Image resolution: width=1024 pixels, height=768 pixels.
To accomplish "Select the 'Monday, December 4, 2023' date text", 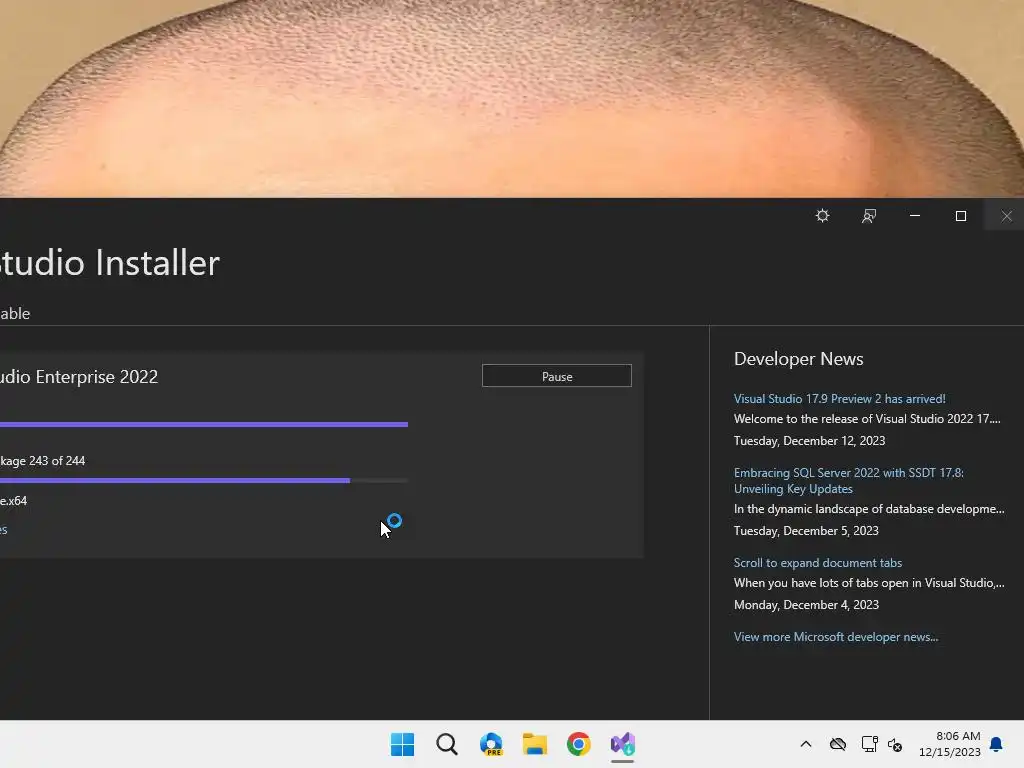I will click(x=806, y=605).
